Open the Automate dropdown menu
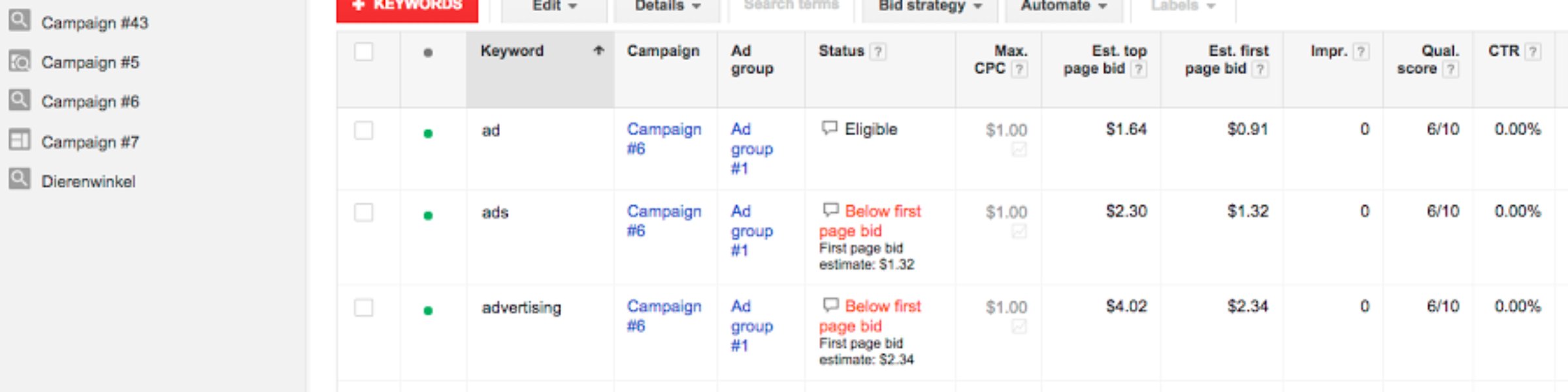 1064,7
